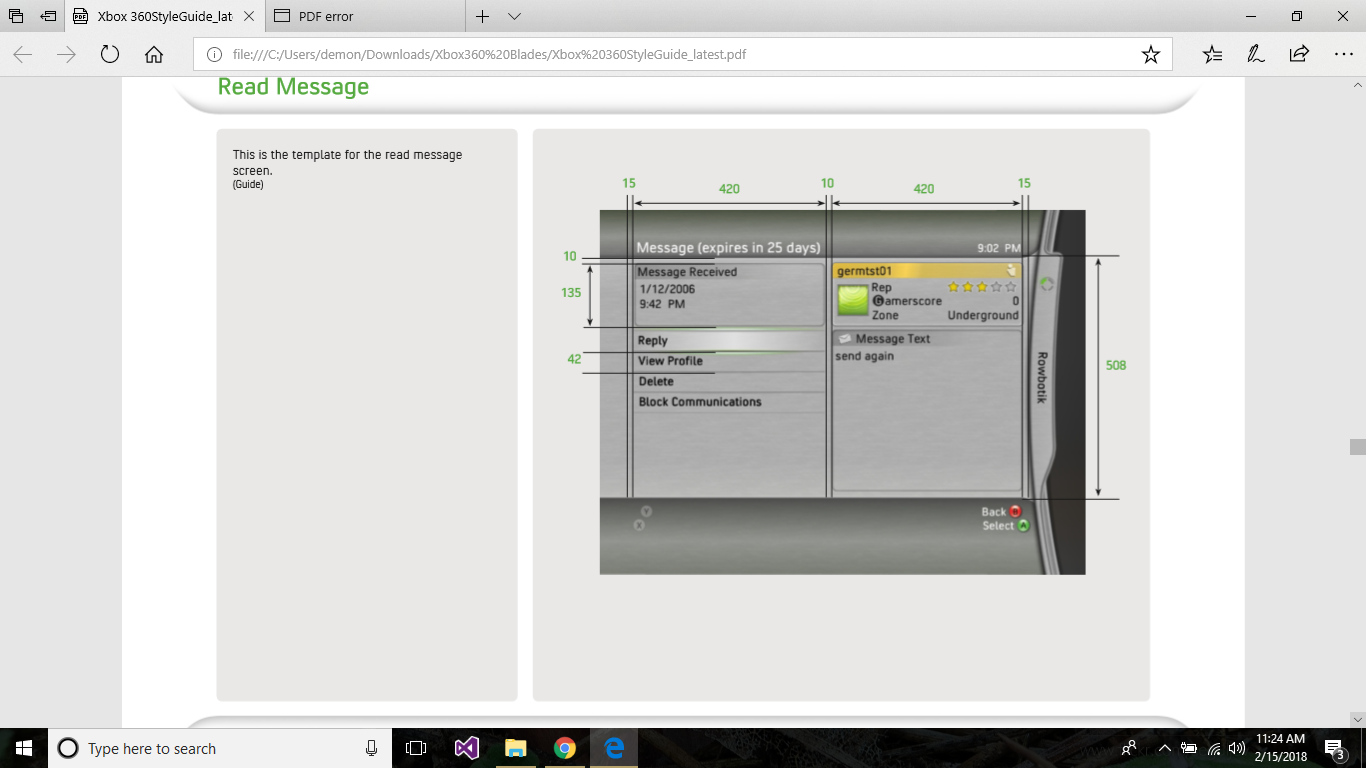The width and height of the screenshot is (1366, 768).
Task: Click Block Communications text
Action: coord(700,402)
